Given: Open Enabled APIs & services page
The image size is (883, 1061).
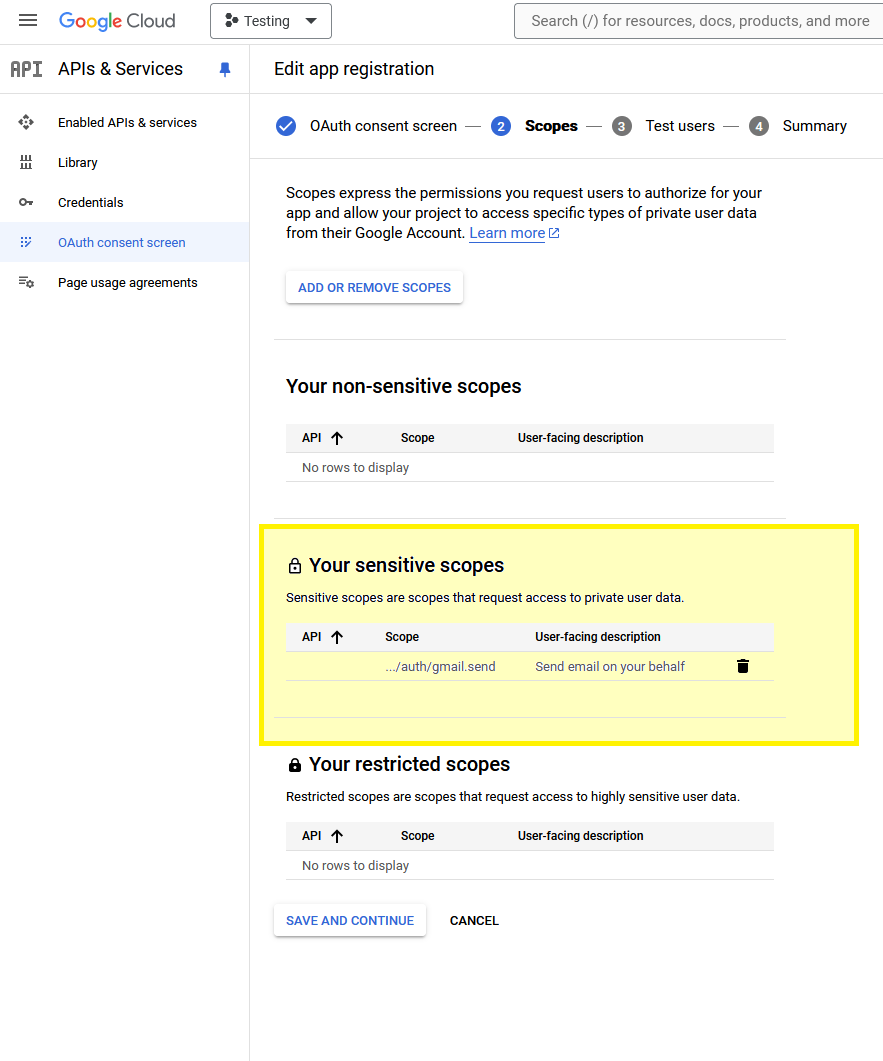Looking at the screenshot, I should tap(127, 122).
